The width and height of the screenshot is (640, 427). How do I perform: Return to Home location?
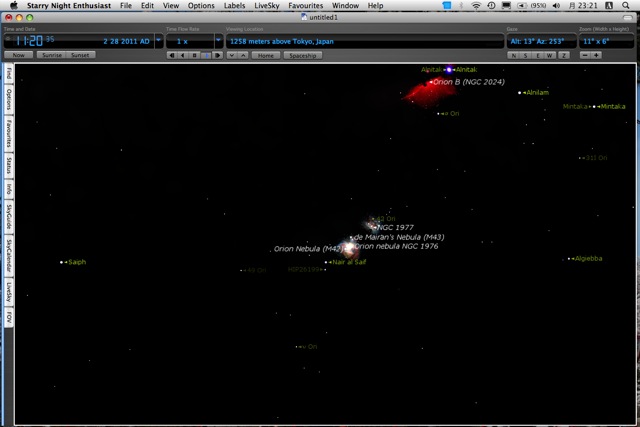(266, 56)
